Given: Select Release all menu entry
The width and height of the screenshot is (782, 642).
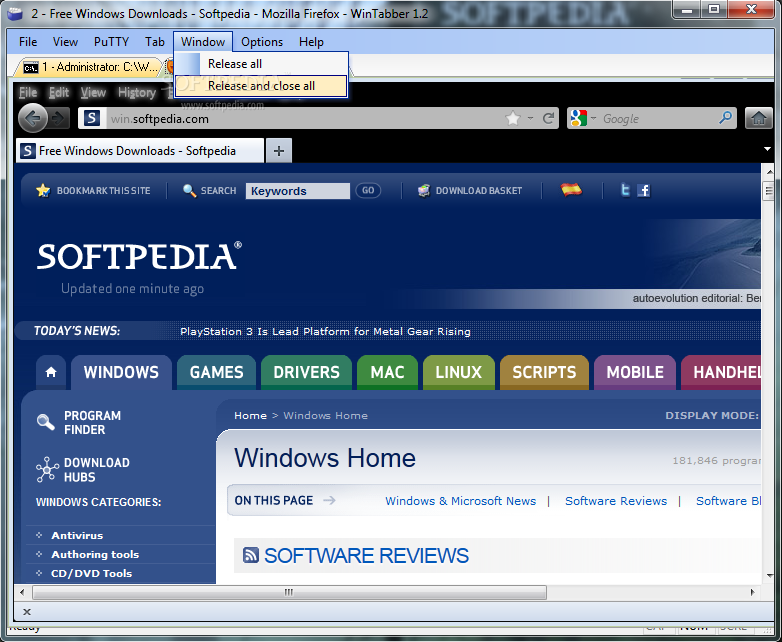Looking at the screenshot, I should click(261, 64).
